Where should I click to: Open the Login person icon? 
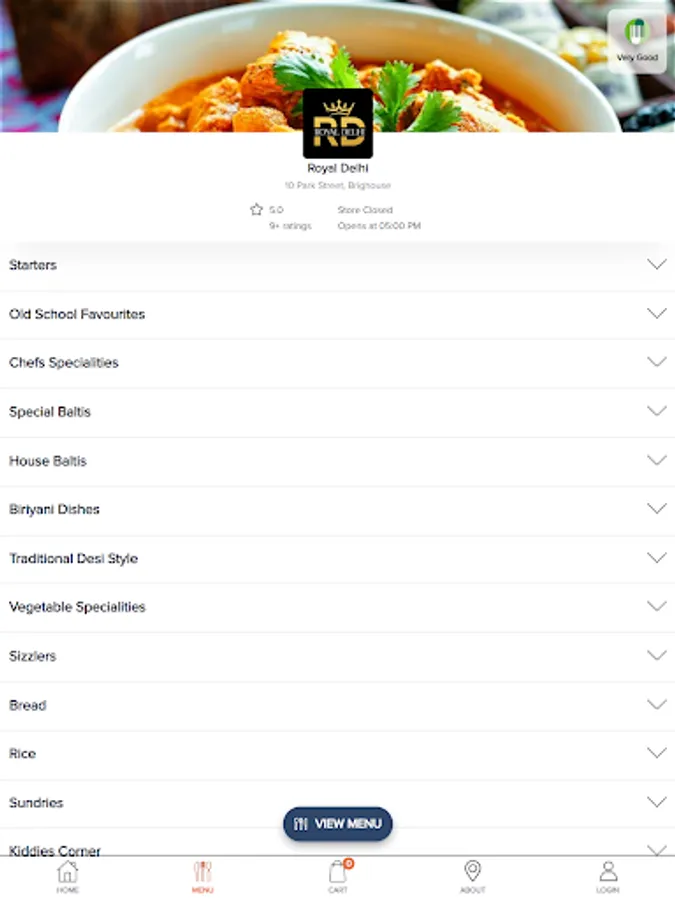[608, 871]
